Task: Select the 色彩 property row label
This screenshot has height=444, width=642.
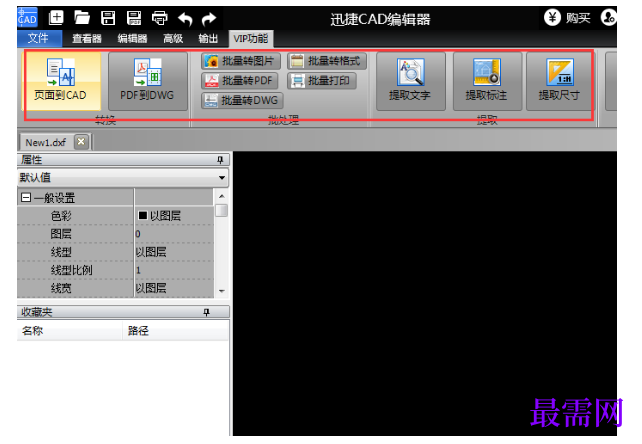Action: (x=61, y=216)
